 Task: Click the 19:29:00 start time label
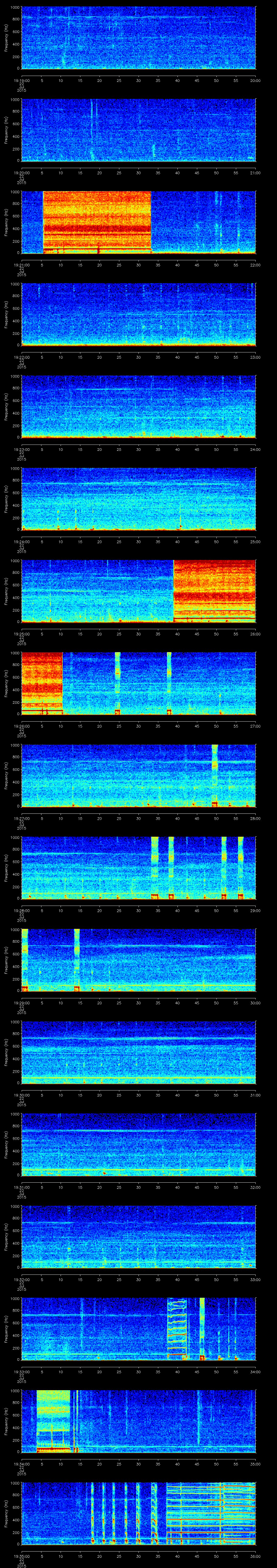tap(21, 1003)
